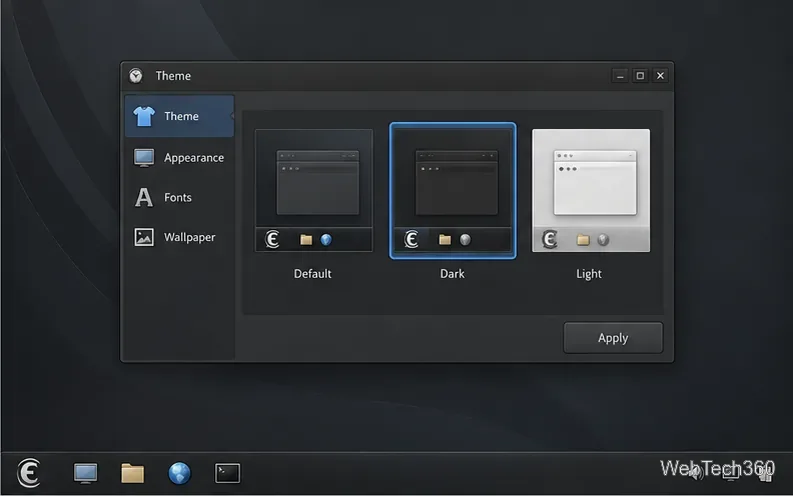Viewport: 793px width, 496px height.
Task: Choose the Light theme preview
Action: (591, 190)
